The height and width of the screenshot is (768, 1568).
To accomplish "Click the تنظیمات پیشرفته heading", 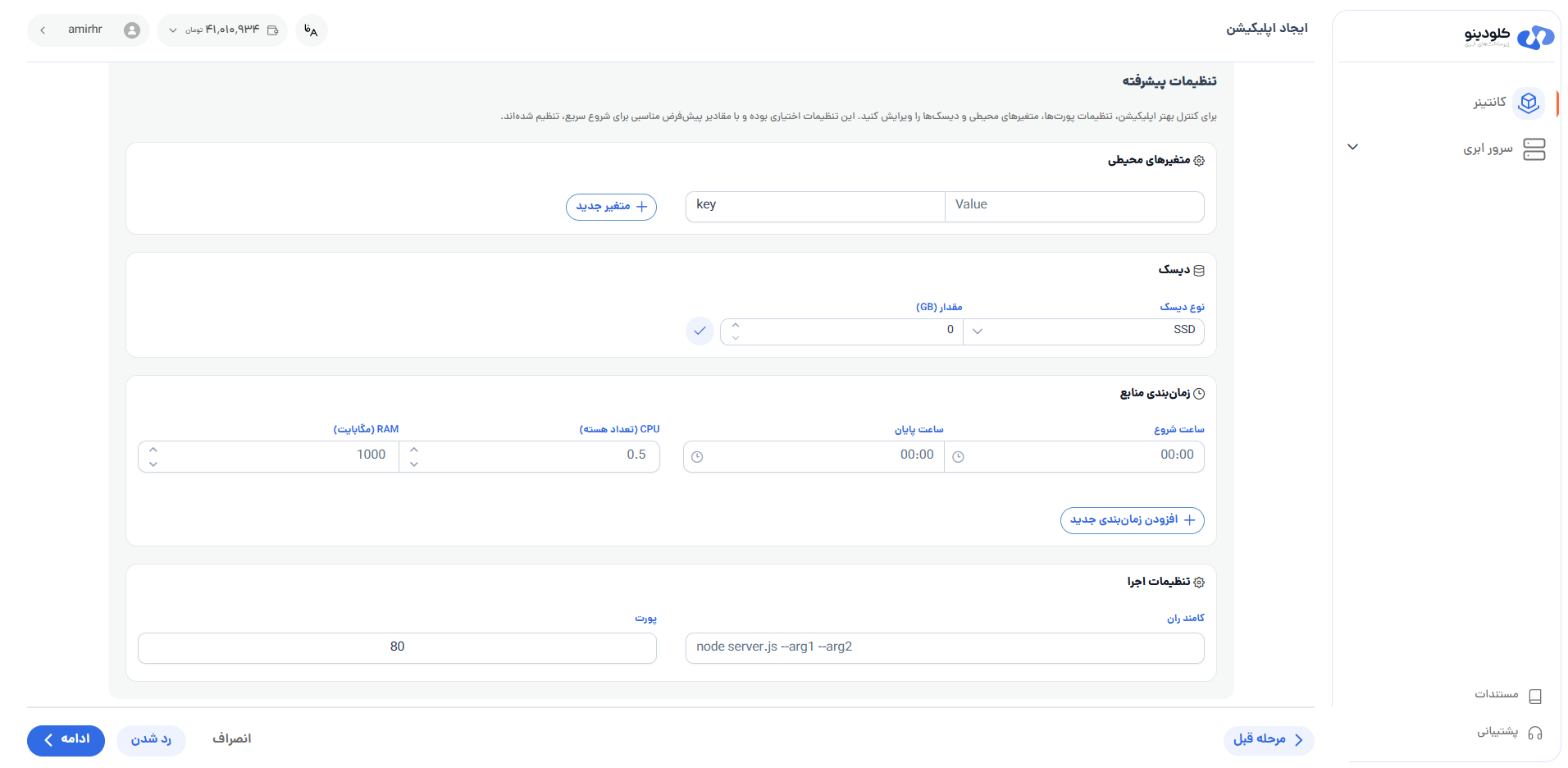I will click(x=1169, y=81).
